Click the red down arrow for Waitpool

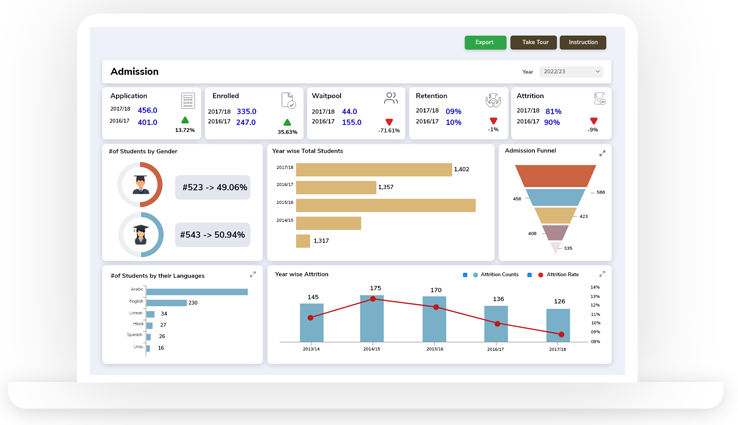(x=389, y=122)
